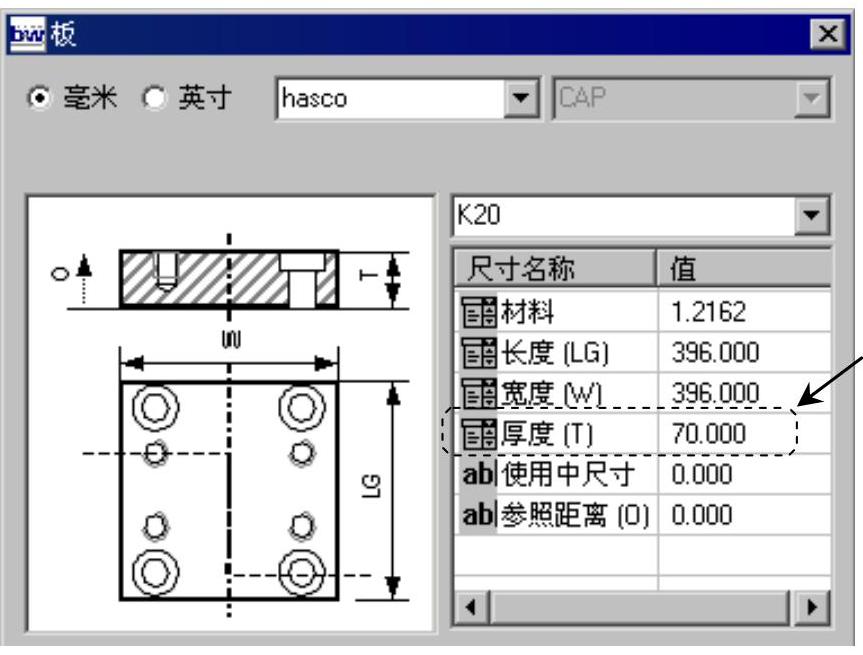Select the thickness value 70.000
The height and width of the screenshot is (655, 863).
point(709,434)
